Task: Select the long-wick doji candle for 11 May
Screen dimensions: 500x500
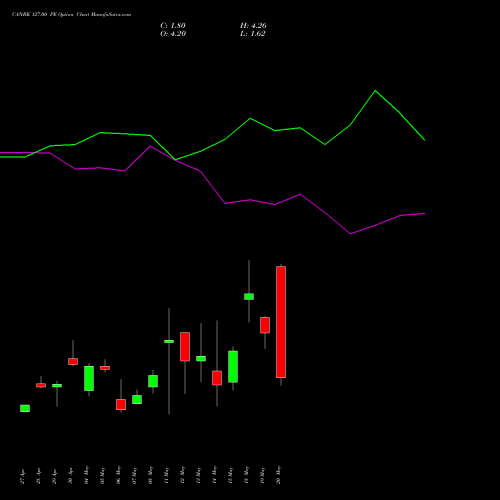Action: 169,341
